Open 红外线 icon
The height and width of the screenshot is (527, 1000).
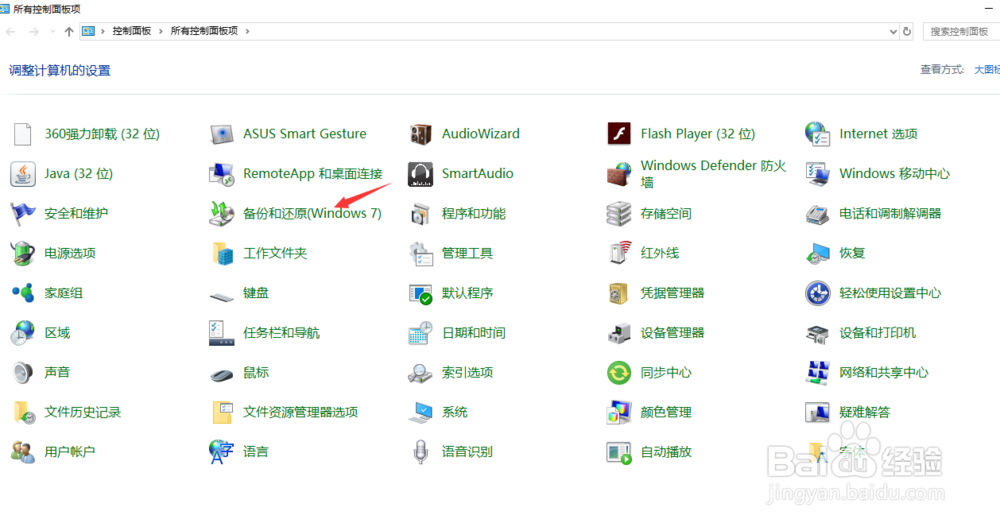619,253
